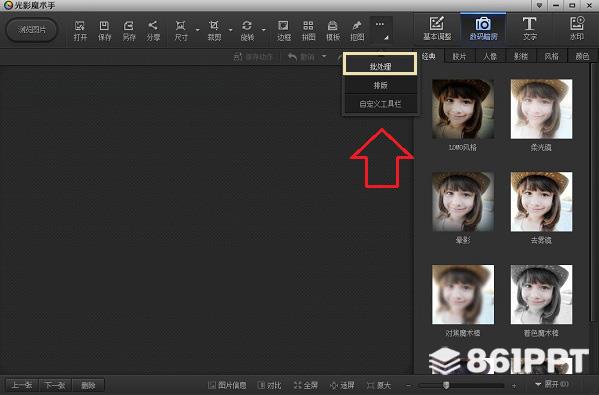Click the 上一张 (previous) button

[21, 385]
